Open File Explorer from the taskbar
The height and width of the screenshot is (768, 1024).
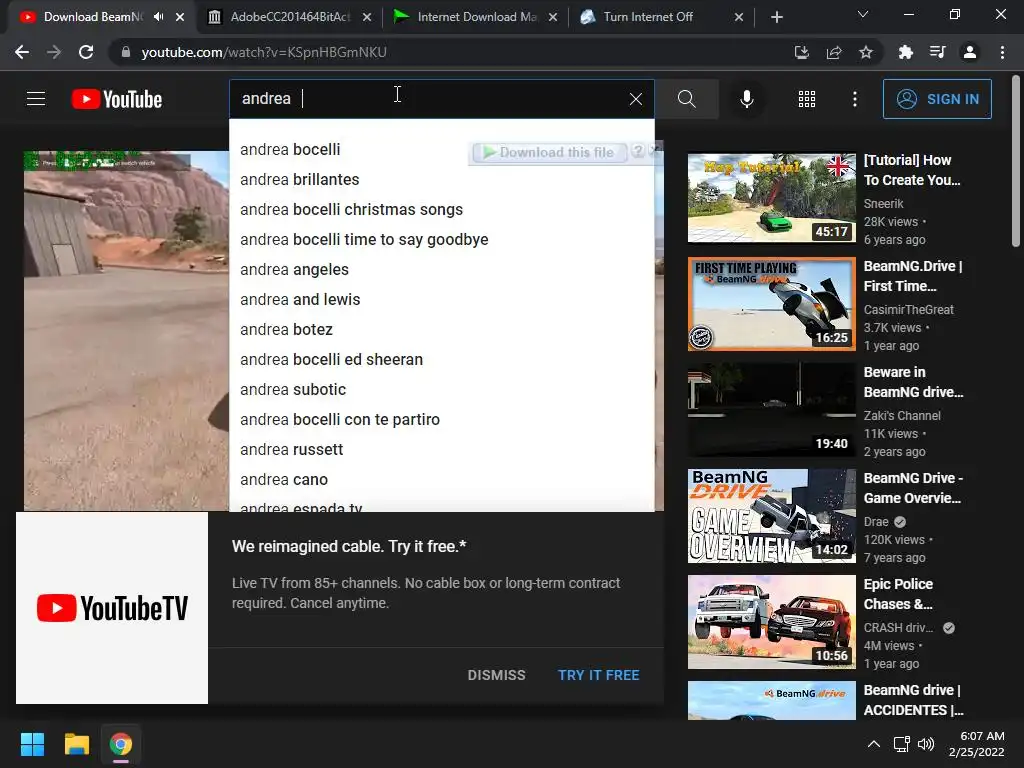pyautogui.click(x=76, y=744)
